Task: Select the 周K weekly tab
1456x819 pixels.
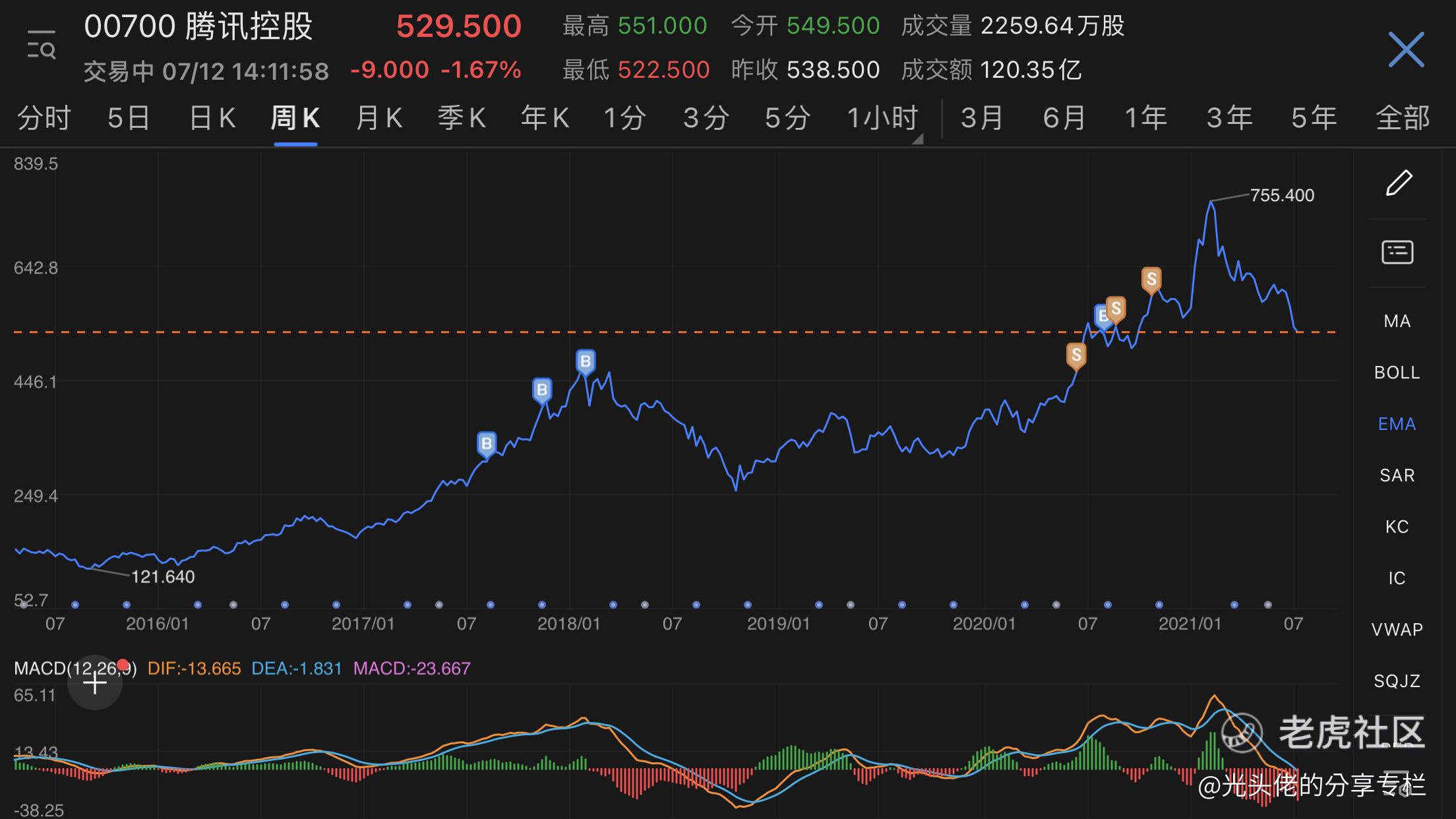Action: (x=295, y=118)
